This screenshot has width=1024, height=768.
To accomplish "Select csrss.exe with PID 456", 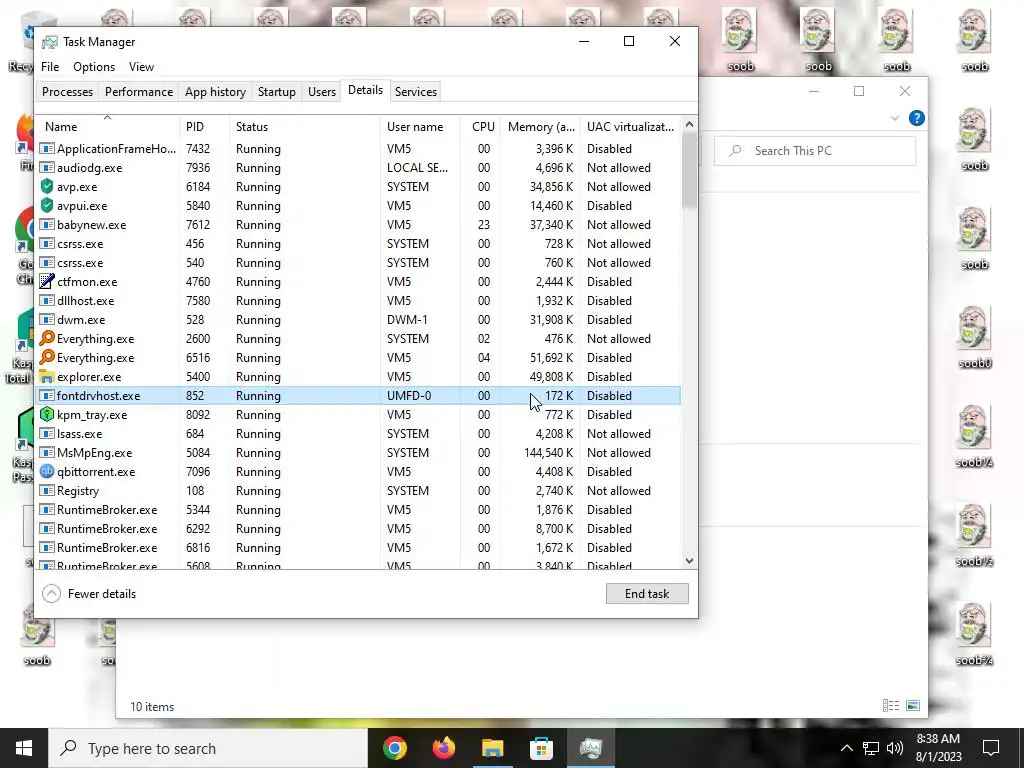I will [x=359, y=244].
